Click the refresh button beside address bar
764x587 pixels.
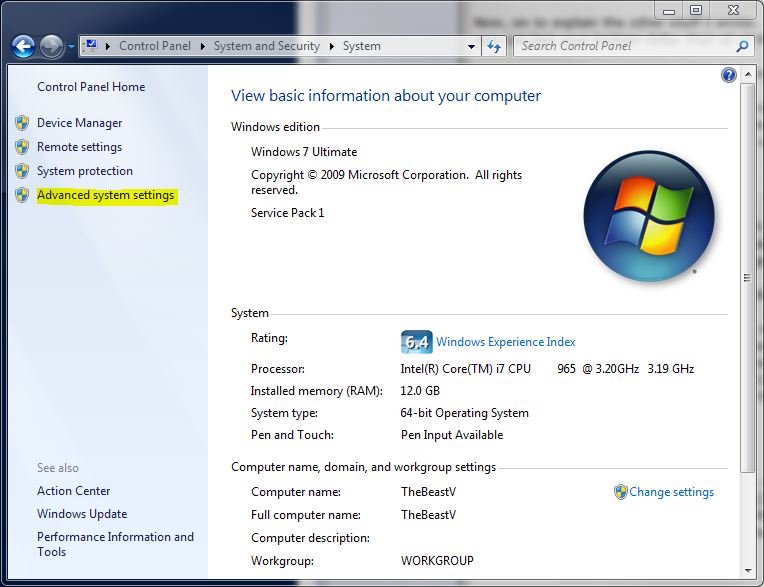pyautogui.click(x=494, y=46)
